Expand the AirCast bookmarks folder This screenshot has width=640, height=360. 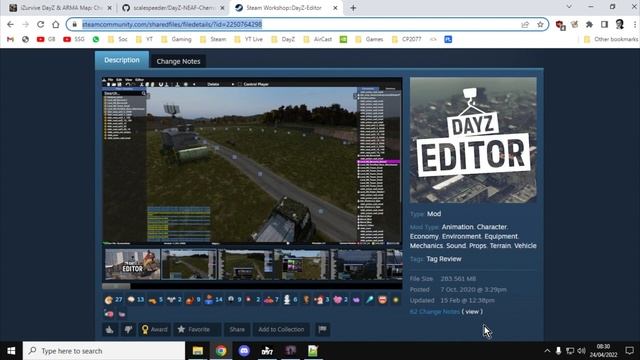pos(318,39)
